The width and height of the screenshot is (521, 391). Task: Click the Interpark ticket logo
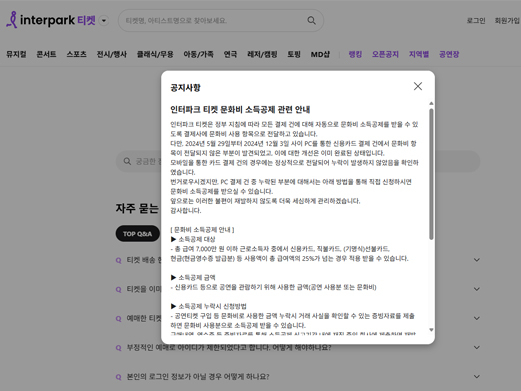click(51, 20)
